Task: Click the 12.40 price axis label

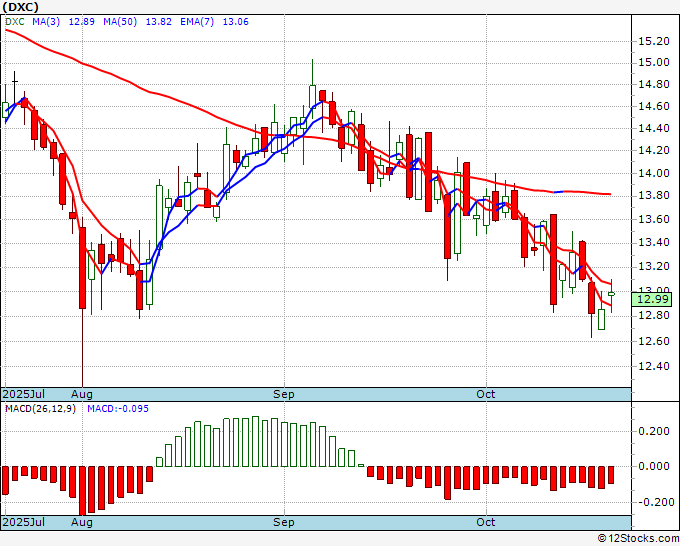Action: 654,366
